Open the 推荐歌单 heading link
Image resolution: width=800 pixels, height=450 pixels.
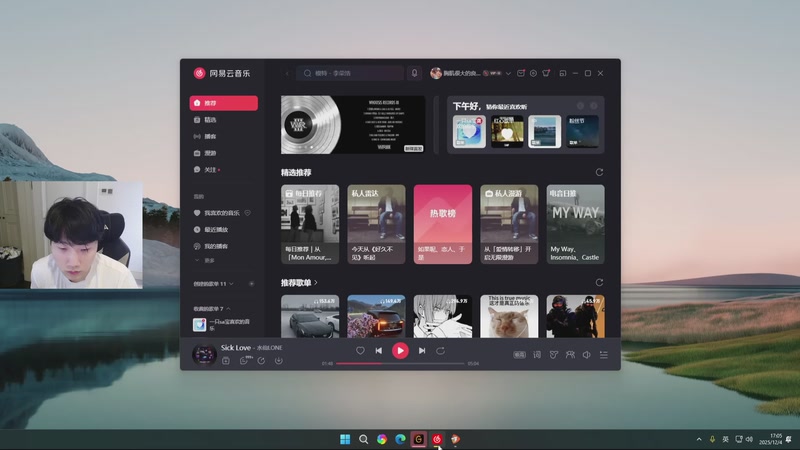click(x=299, y=283)
